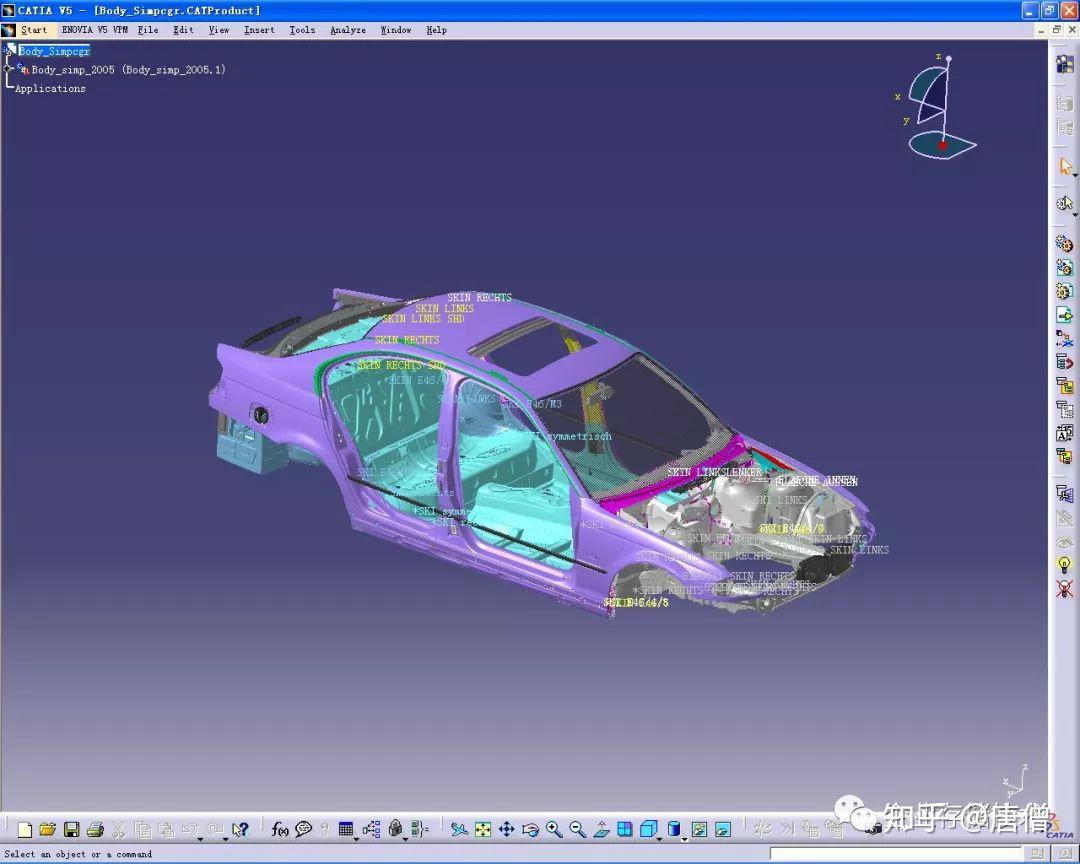
Task: Select the Isometric View icon
Action: click(x=648, y=829)
